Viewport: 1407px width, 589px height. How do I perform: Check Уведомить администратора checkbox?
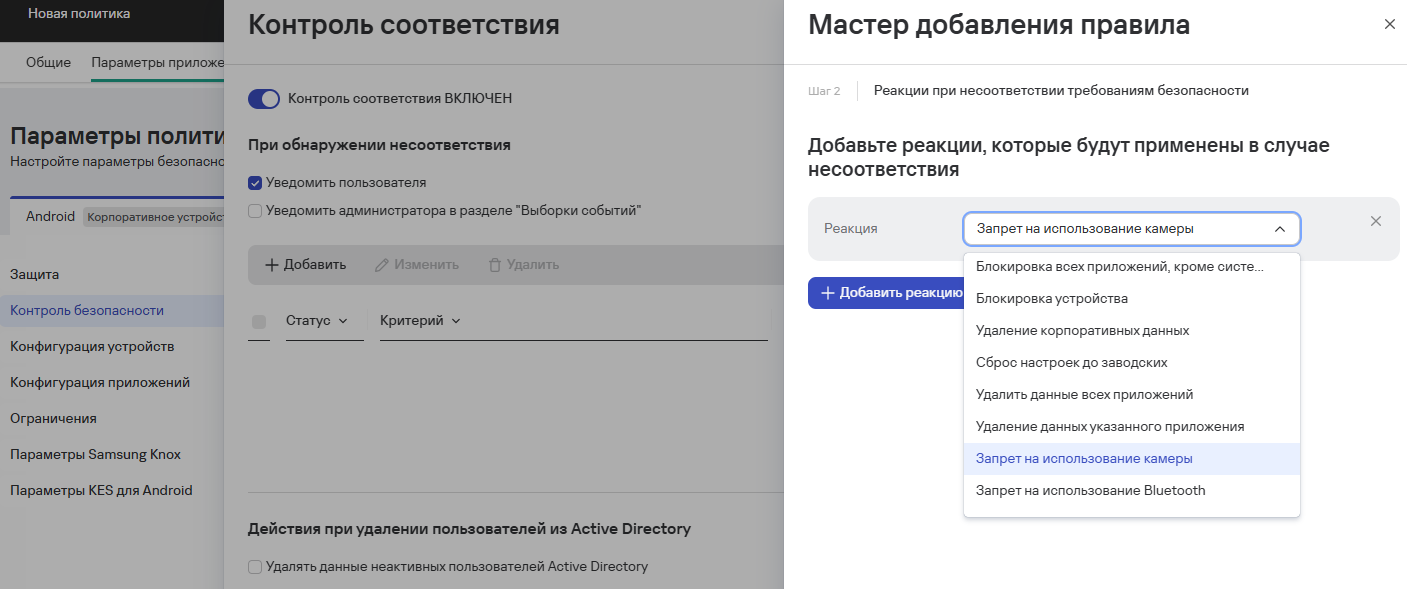[255, 211]
